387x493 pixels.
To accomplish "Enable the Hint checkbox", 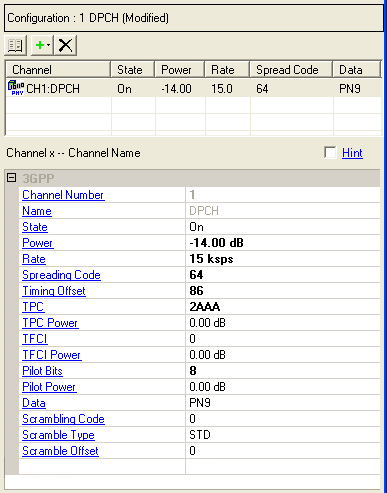I will point(330,153).
